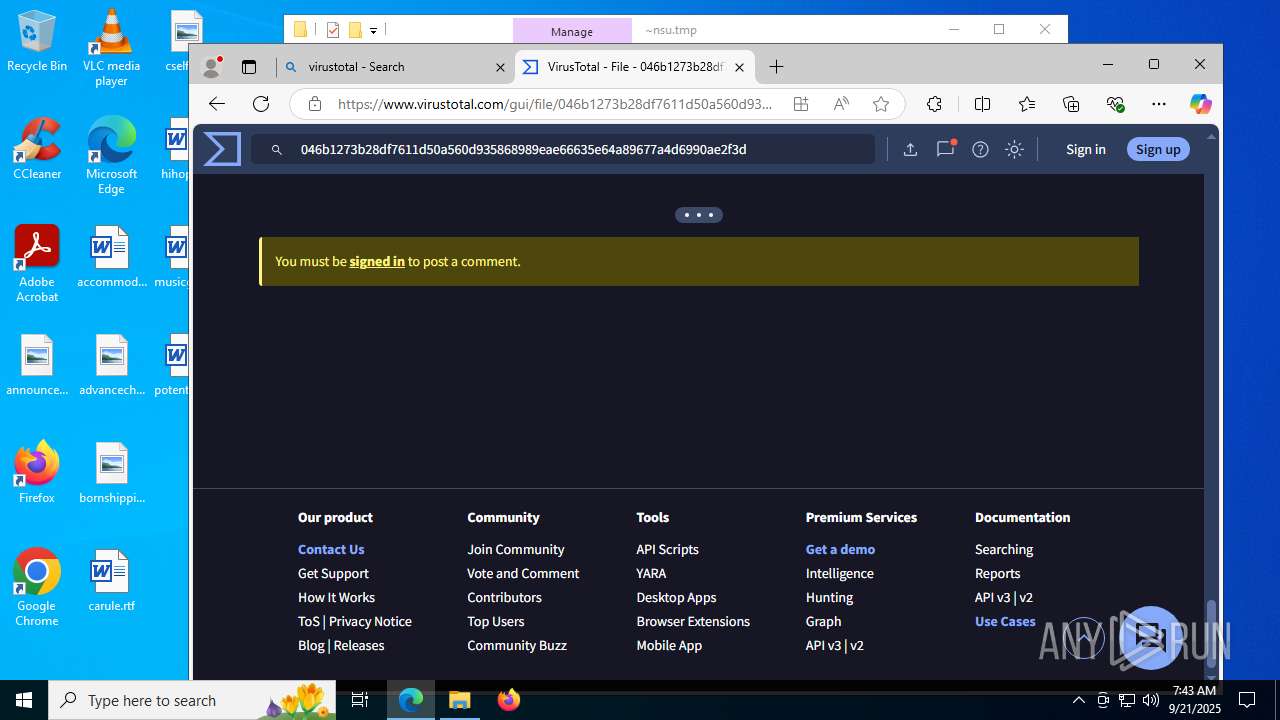This screenshot has width=1280, height=720.
Task: Select the Manage tab in Explorer window
Action: coord(572,31)
